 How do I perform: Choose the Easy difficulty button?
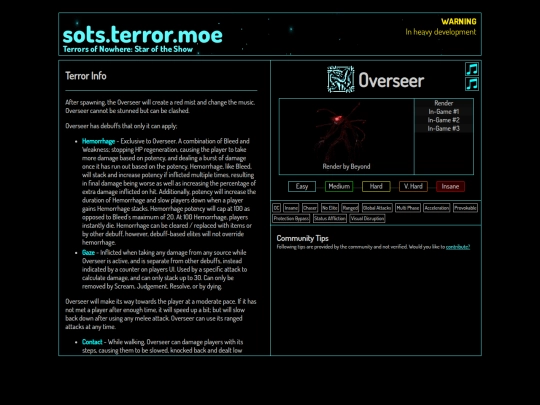[x=302, y=186]
